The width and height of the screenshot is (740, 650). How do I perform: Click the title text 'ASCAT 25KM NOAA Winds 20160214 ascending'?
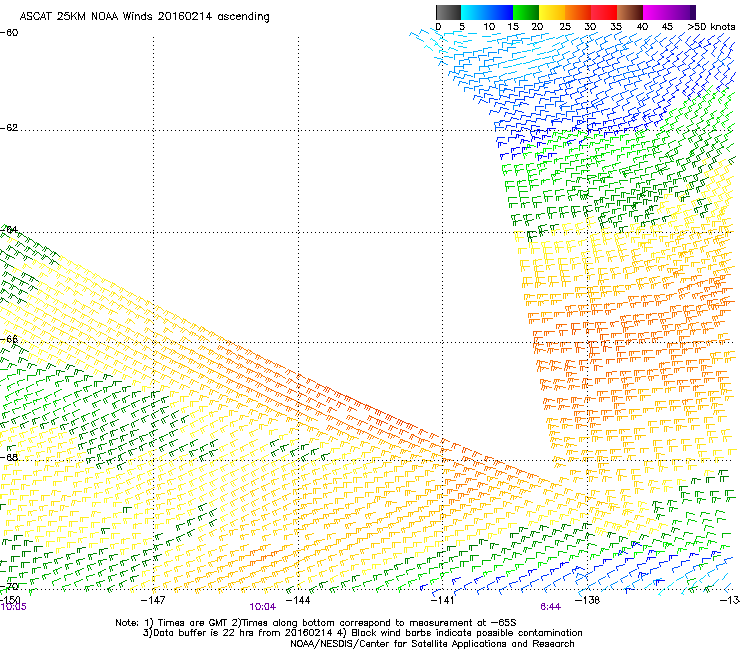click(144, 17)
